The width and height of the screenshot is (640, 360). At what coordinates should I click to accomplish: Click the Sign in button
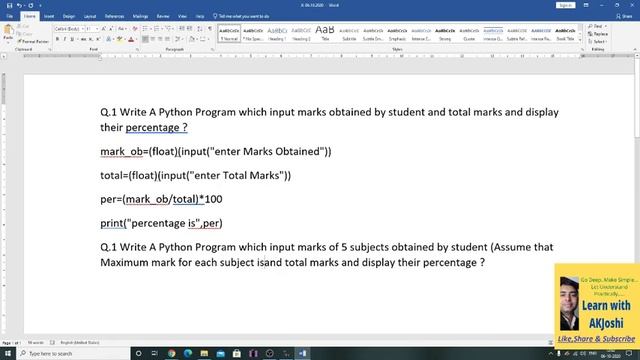[565, 5]
